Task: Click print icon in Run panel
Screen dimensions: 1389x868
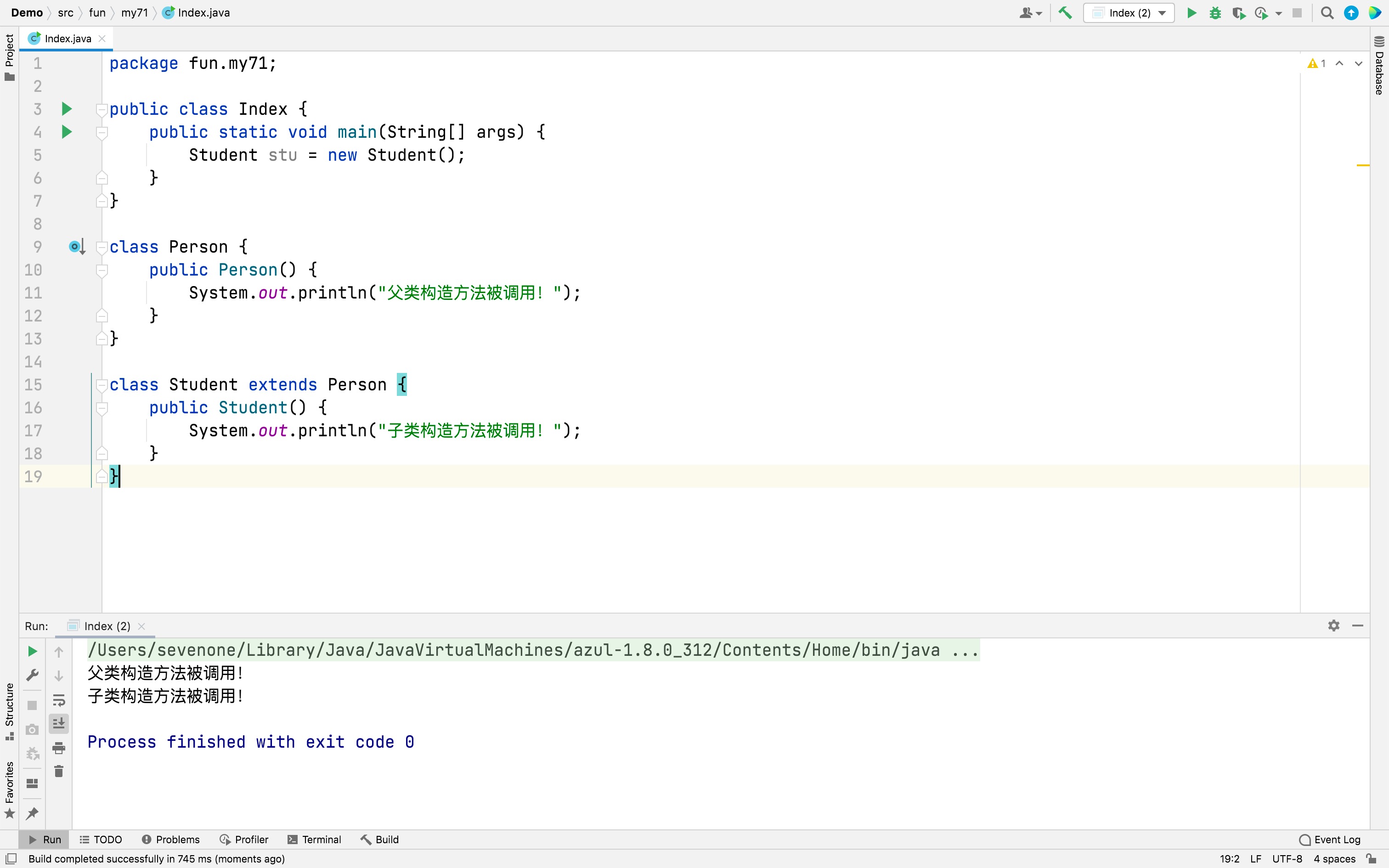Action: (x=58, y=748)
